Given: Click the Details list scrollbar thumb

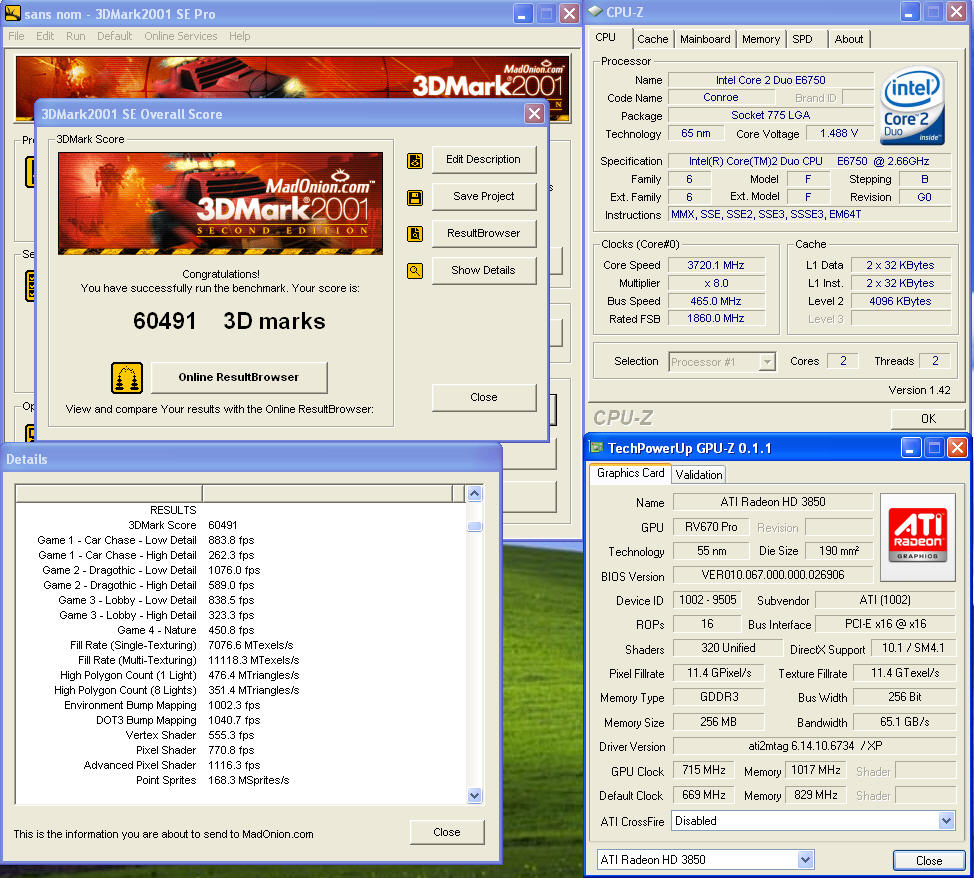Looking at the screenshot, I should 475,526.
